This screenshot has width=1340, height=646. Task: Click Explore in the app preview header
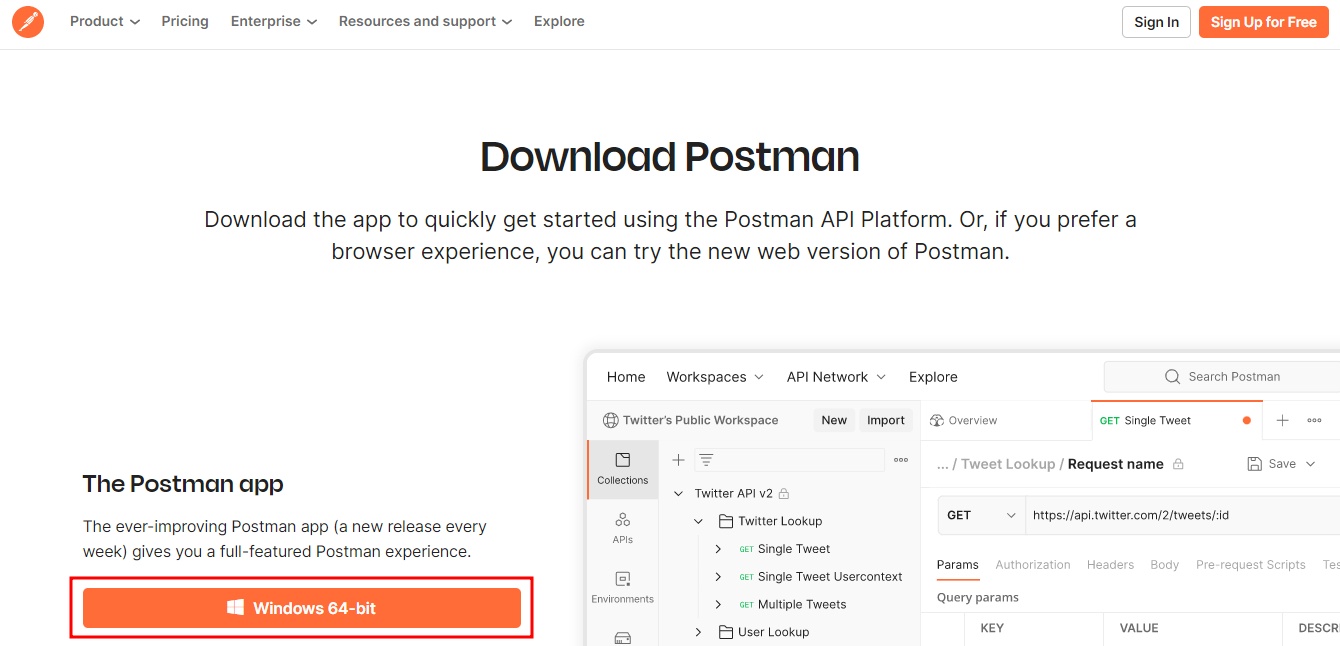click(x=933, y=377)
